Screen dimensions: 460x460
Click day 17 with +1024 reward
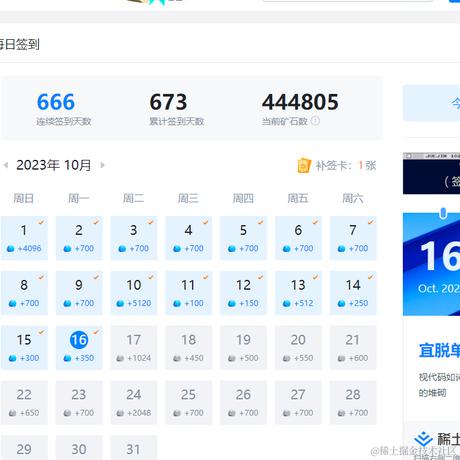[x=134, y=348]
